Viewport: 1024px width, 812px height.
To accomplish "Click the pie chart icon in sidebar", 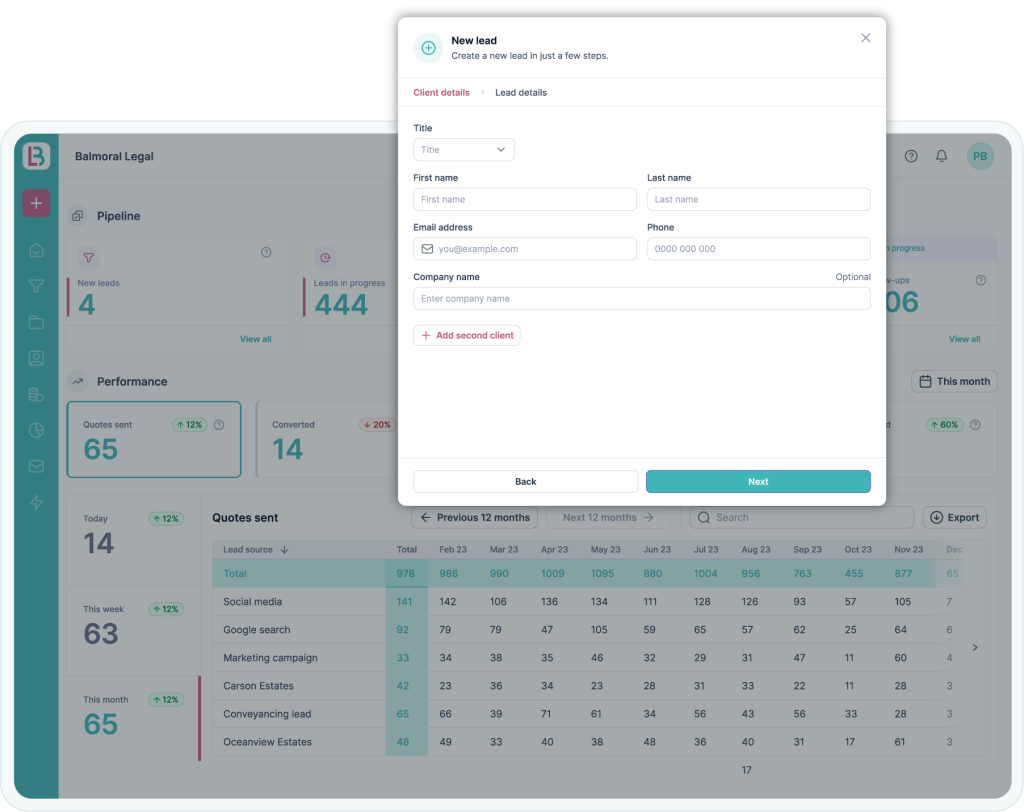I will pos(36,430).
